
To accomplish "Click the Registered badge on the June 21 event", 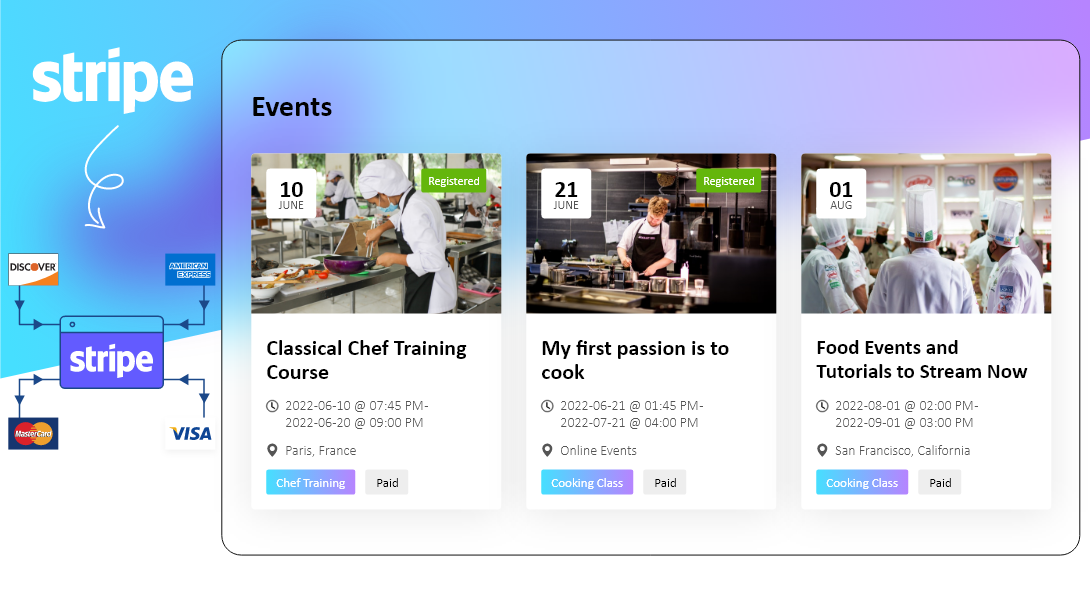I will (x=728, y=181).
